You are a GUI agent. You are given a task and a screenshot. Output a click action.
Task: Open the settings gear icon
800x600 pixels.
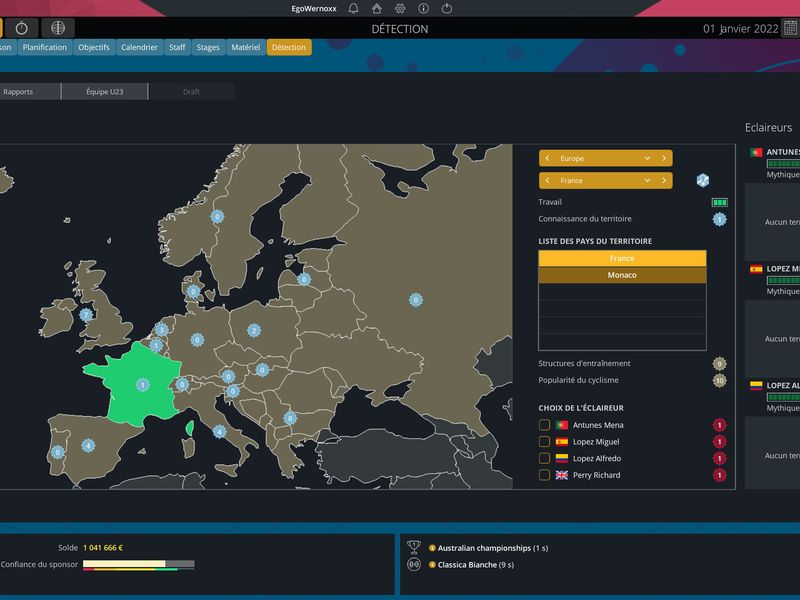(x=400, y=8)
